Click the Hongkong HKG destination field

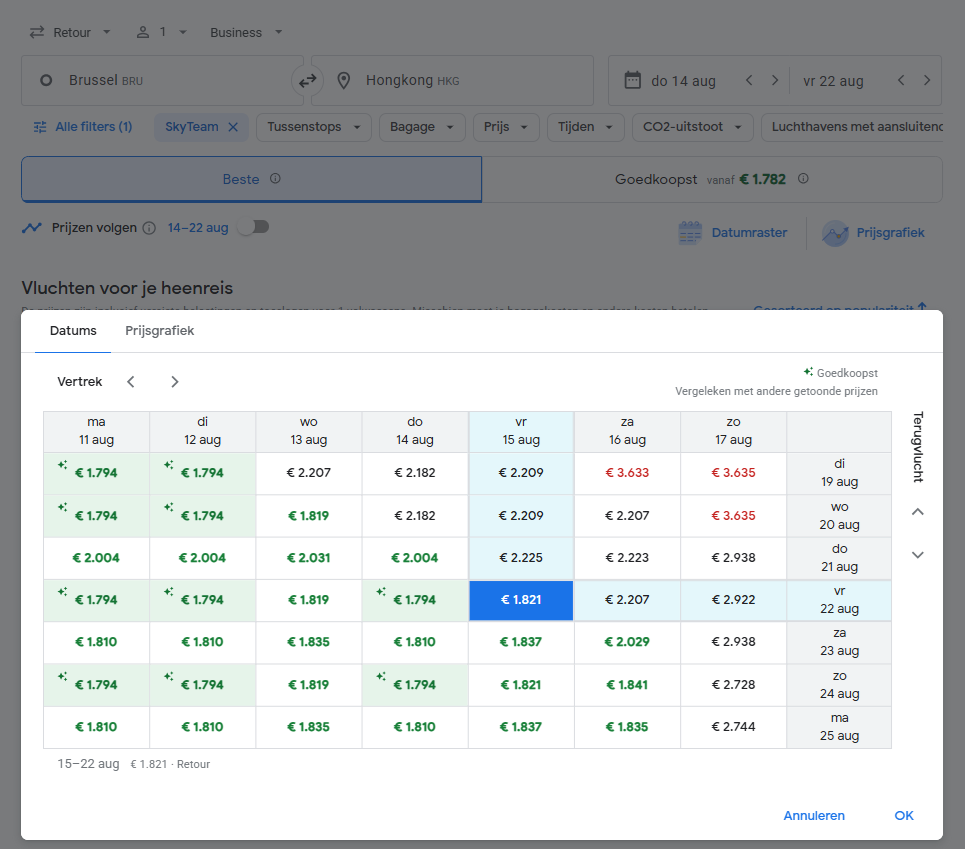pos(452,81)
